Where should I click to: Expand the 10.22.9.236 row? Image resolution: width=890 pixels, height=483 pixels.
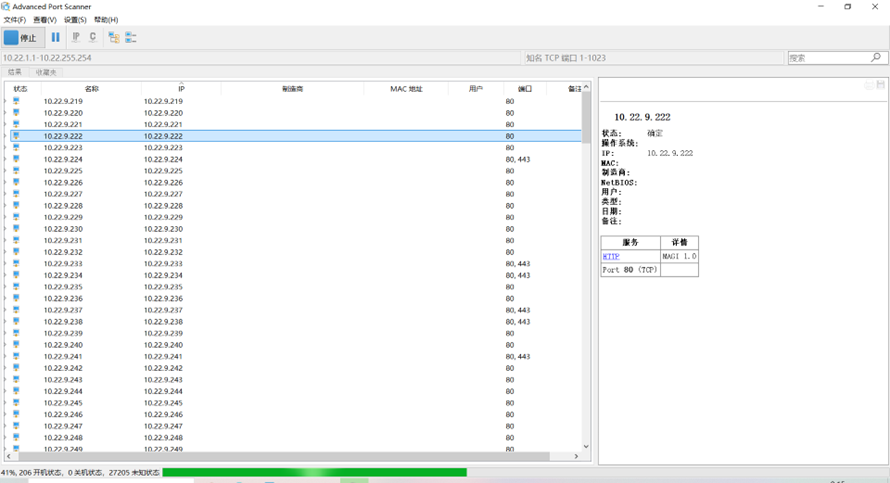(6, 299)
